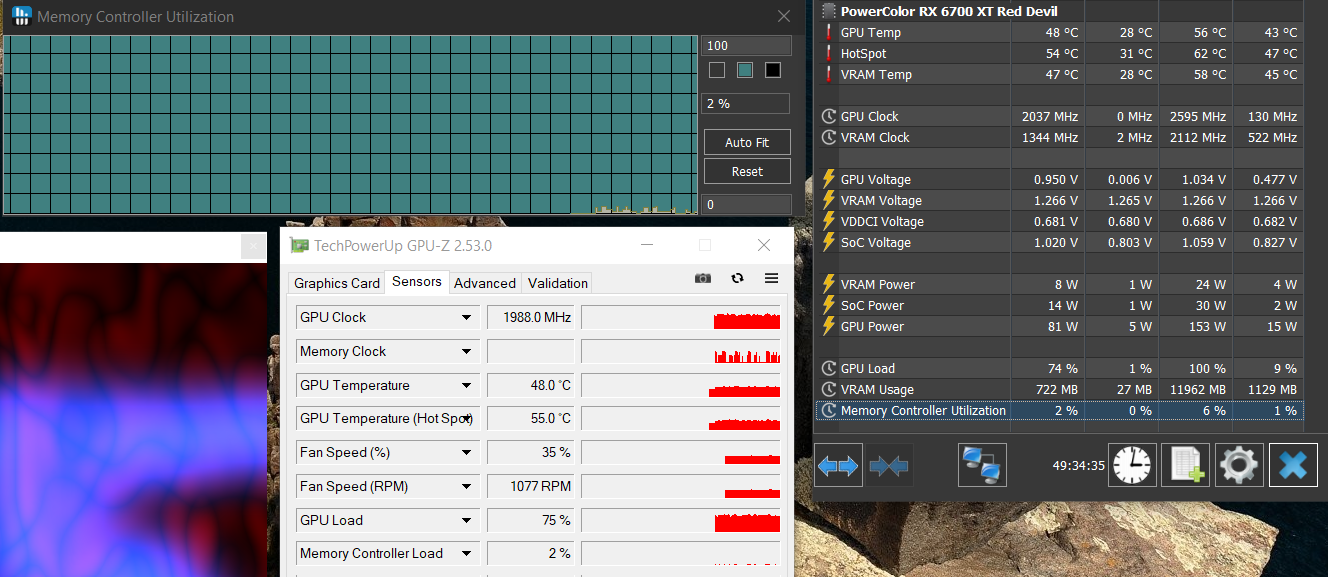Click the HWiNFO reset clock icon

1133,465
